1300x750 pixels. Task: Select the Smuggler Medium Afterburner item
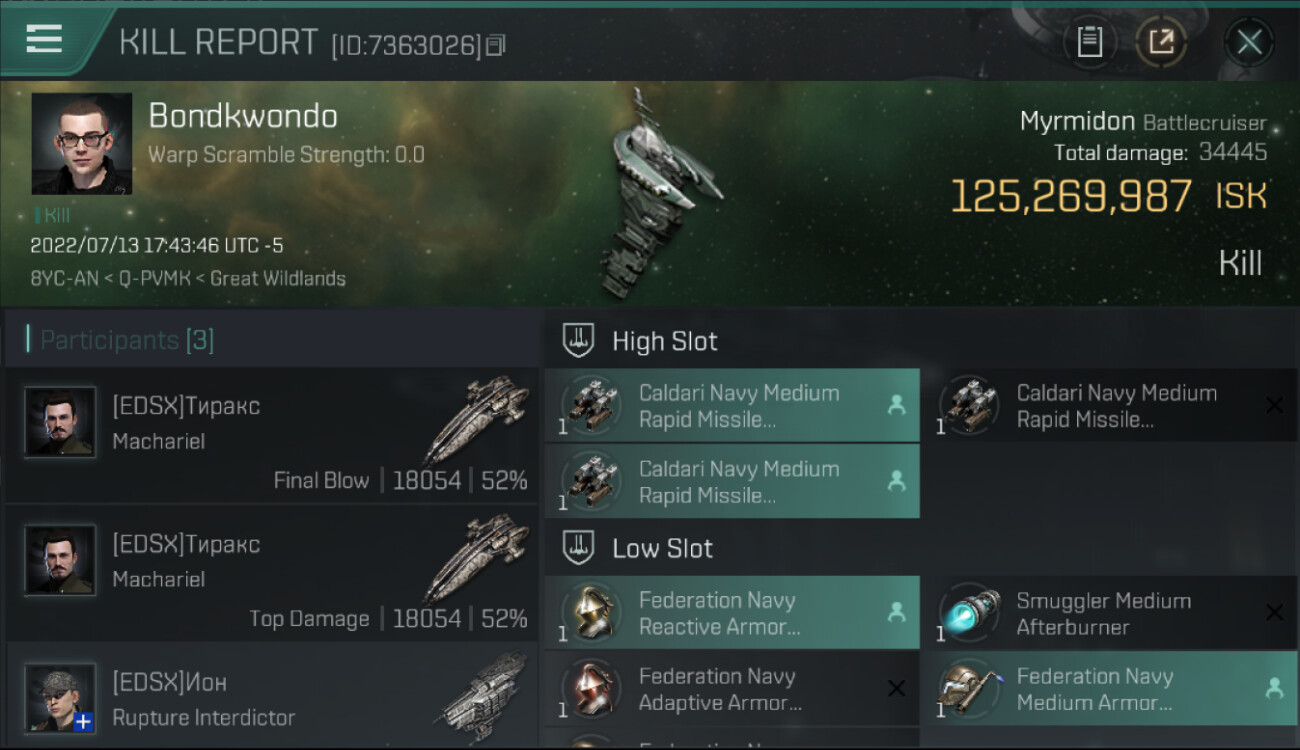(1108, 613)
